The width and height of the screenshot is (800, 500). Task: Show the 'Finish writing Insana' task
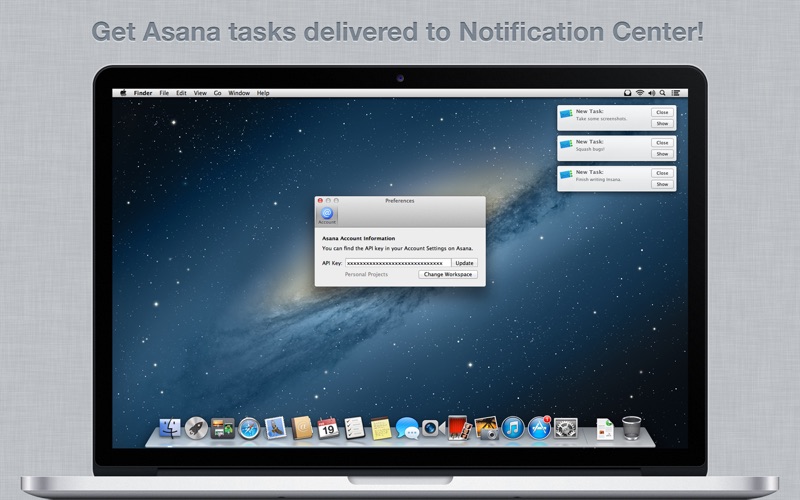tap(662, 184)
